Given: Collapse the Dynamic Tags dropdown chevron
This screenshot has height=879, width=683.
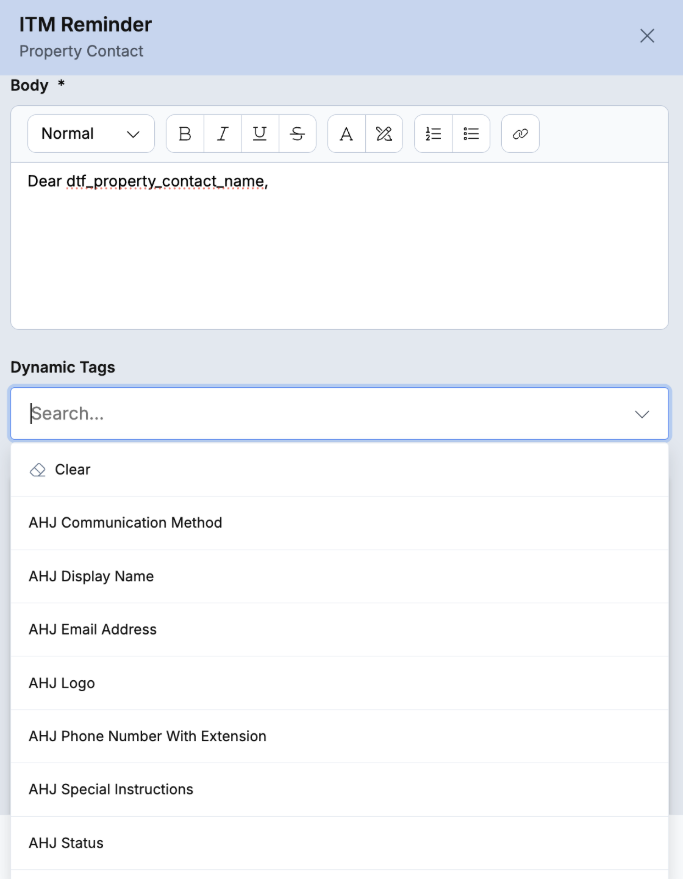Looking at the screenshot, I should click(642, 414).
